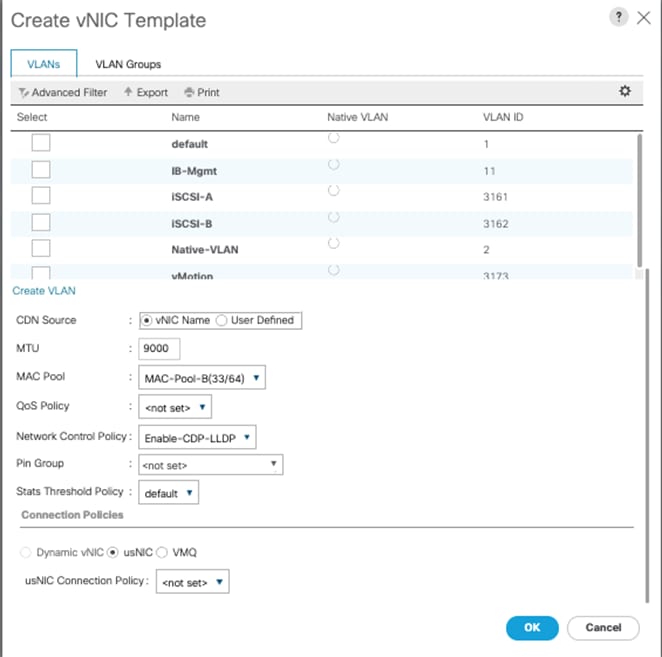Set iSCSI-B as native VLAN radio
The width and height of the screenshot is (662, 657).
tap(334, 217)
